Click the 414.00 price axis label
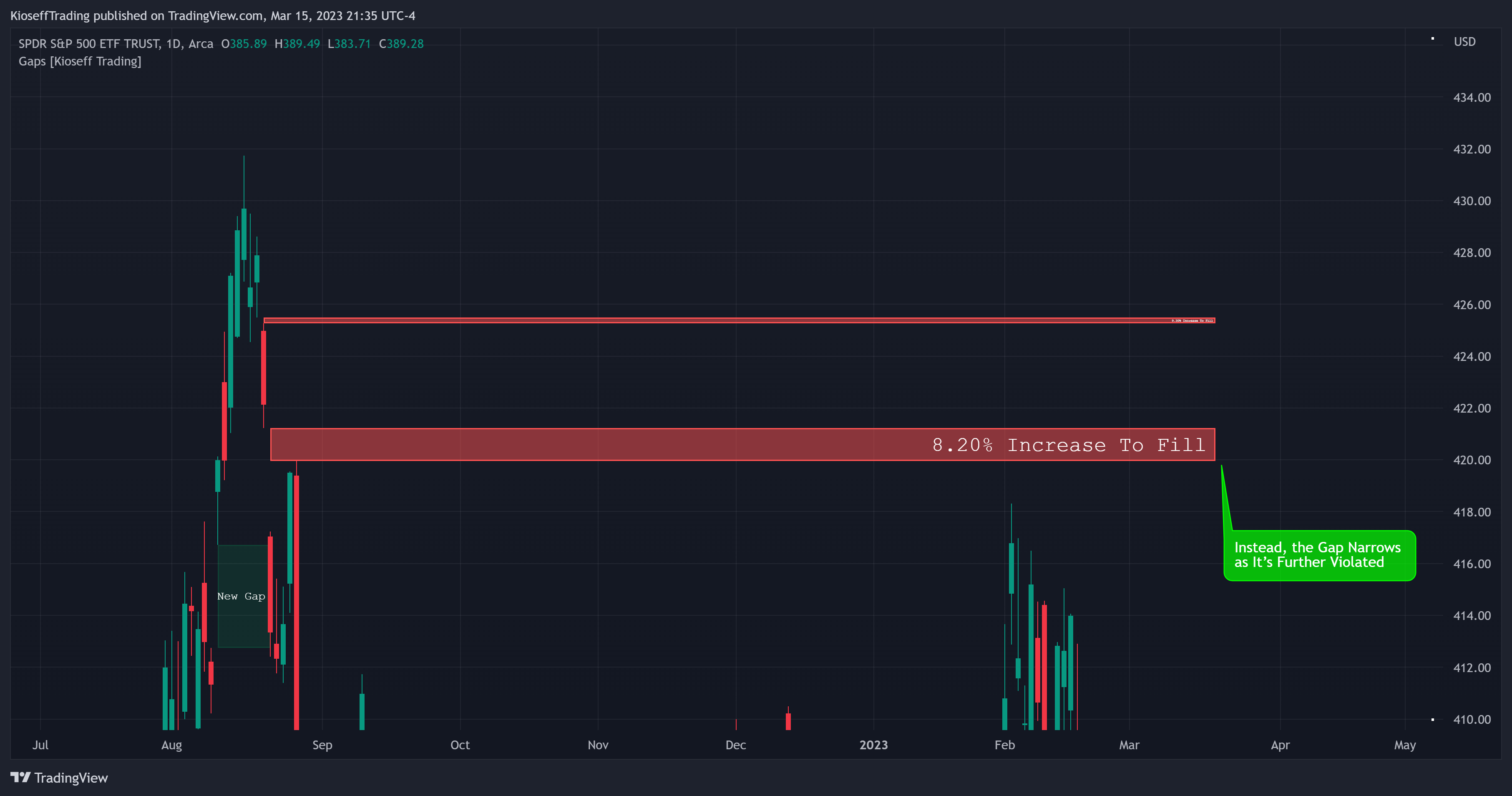 point(1472,615)
